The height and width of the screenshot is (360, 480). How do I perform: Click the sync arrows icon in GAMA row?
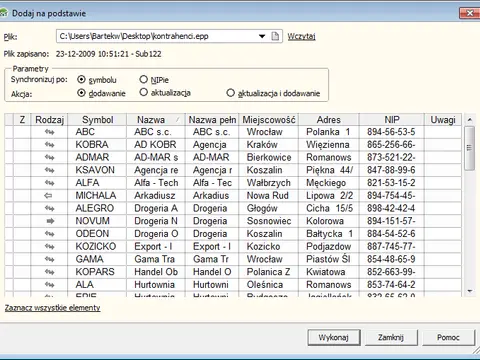(49, 259)
